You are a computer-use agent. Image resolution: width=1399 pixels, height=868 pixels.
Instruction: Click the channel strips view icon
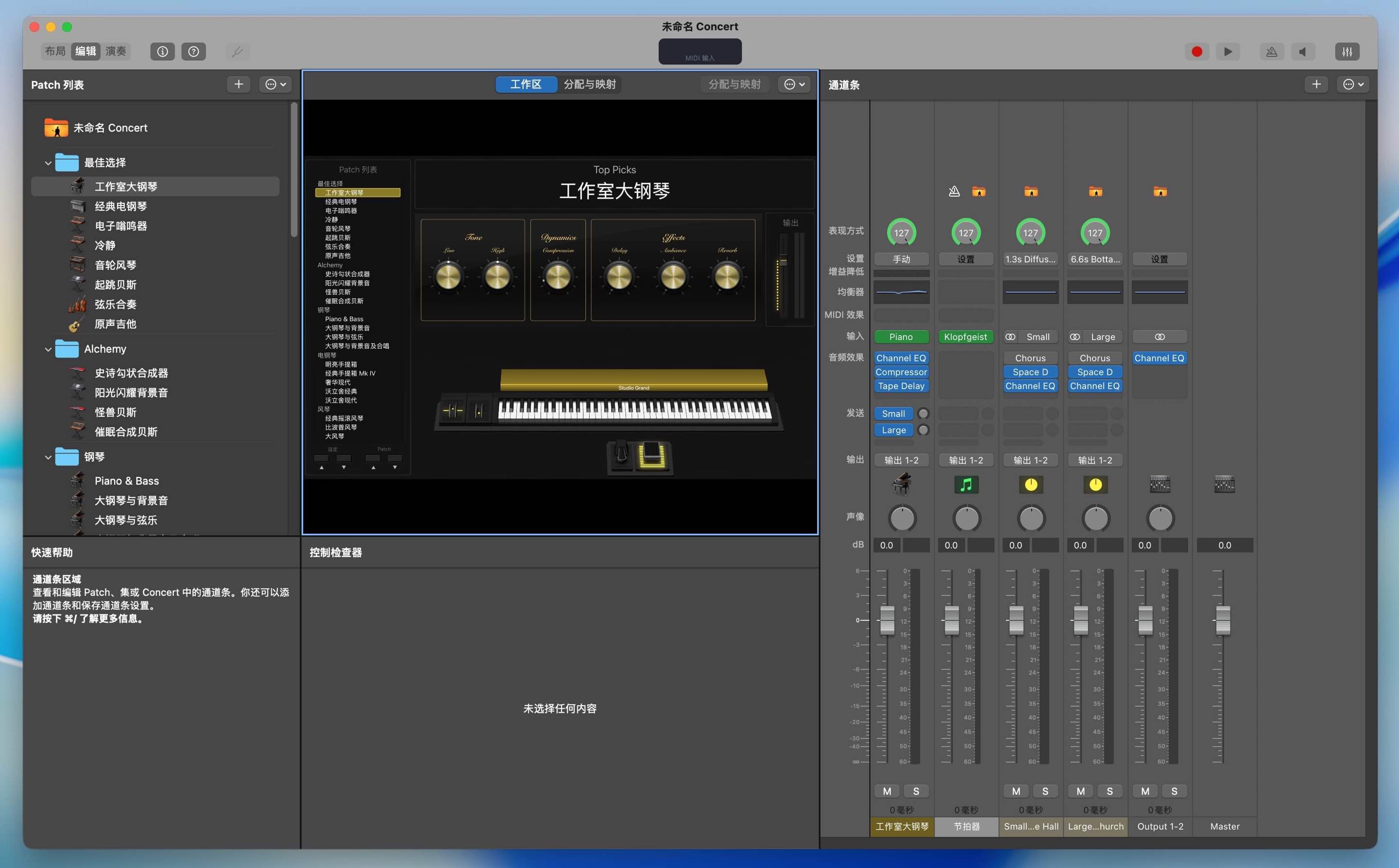tap(1348, 51)
